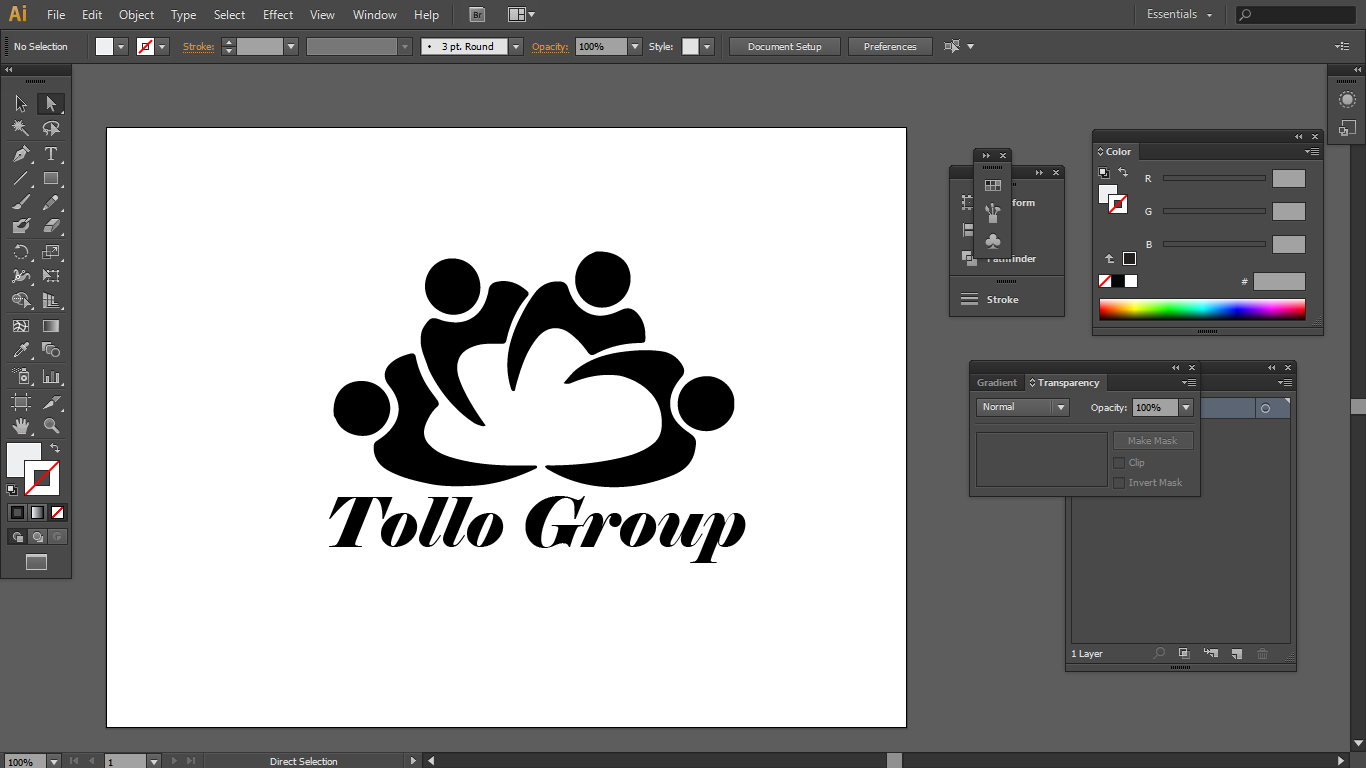Switch to the Gradient tab
The height and width of the screenshot is (768, 1366).
point(996,382)
